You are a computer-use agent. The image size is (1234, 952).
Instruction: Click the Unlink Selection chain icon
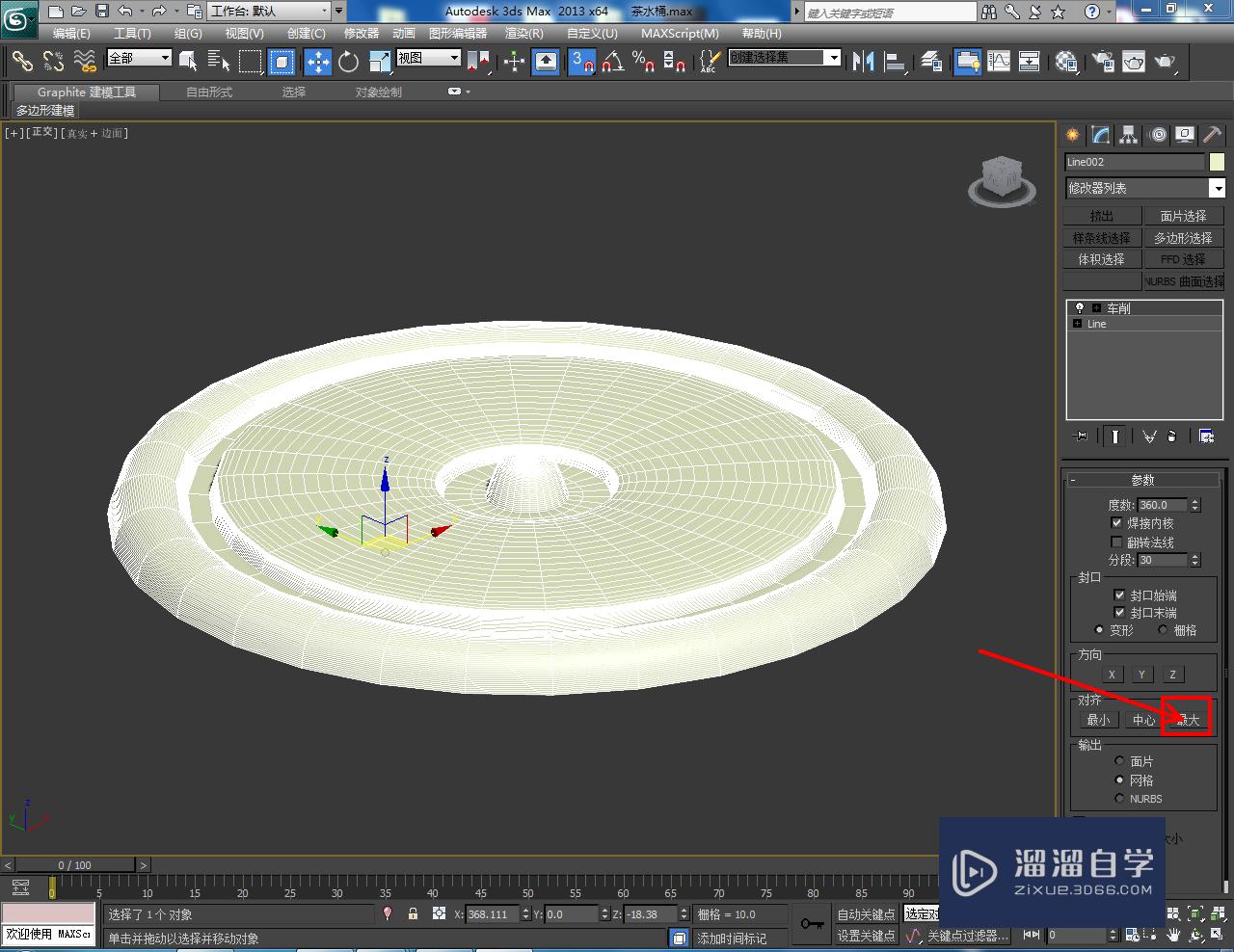(x=53, y=62)
